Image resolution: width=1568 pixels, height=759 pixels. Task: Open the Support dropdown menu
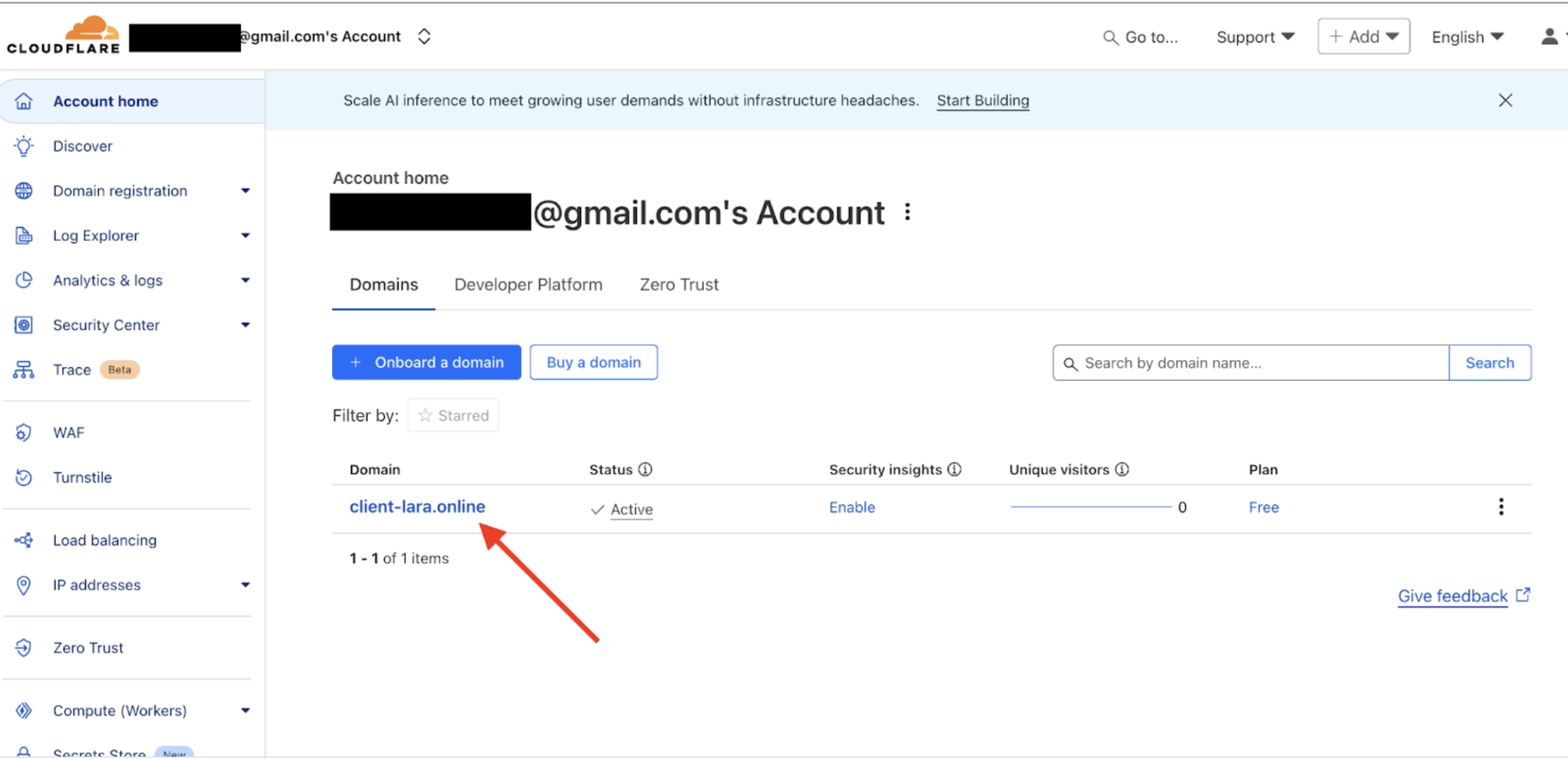coord(1255,37)
